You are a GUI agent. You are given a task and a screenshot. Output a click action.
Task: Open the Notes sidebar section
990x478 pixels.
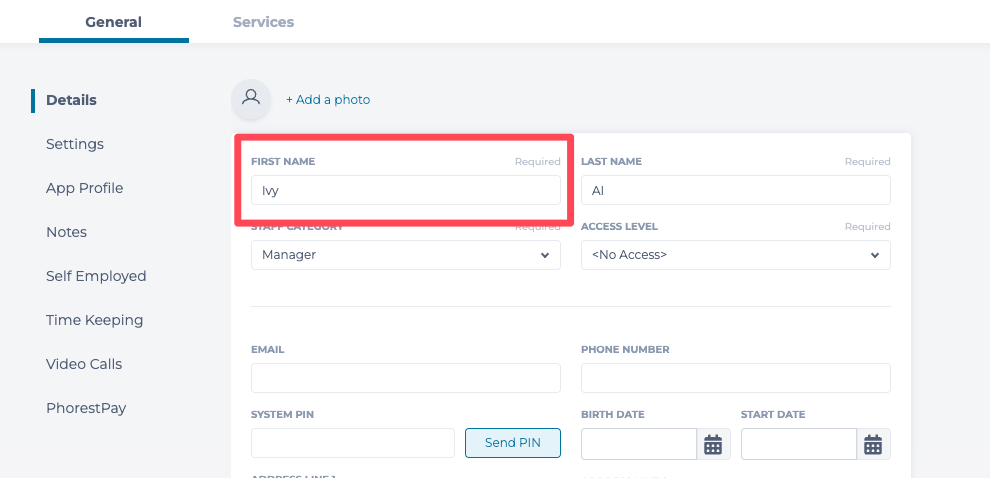click(66, 232)
